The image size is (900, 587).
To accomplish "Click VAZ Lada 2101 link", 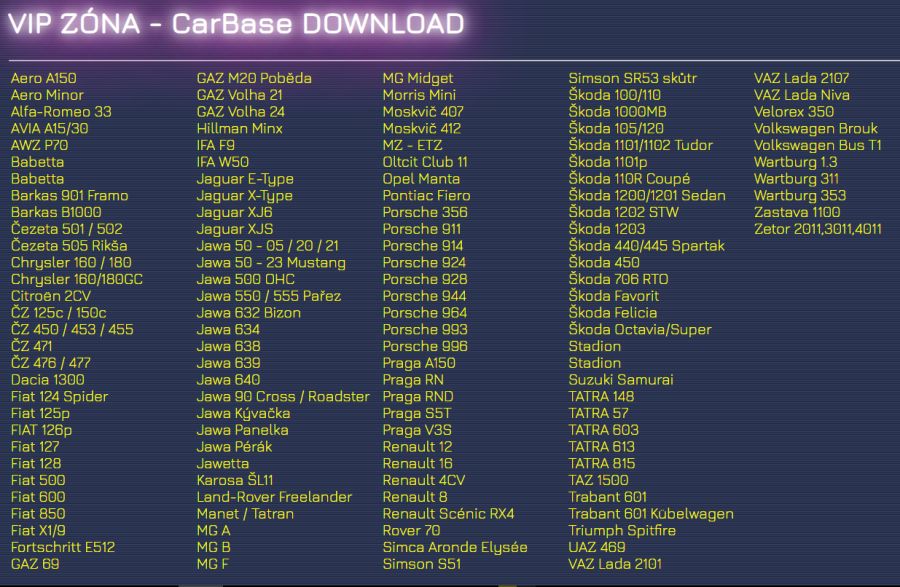I will tap(615, 563).
